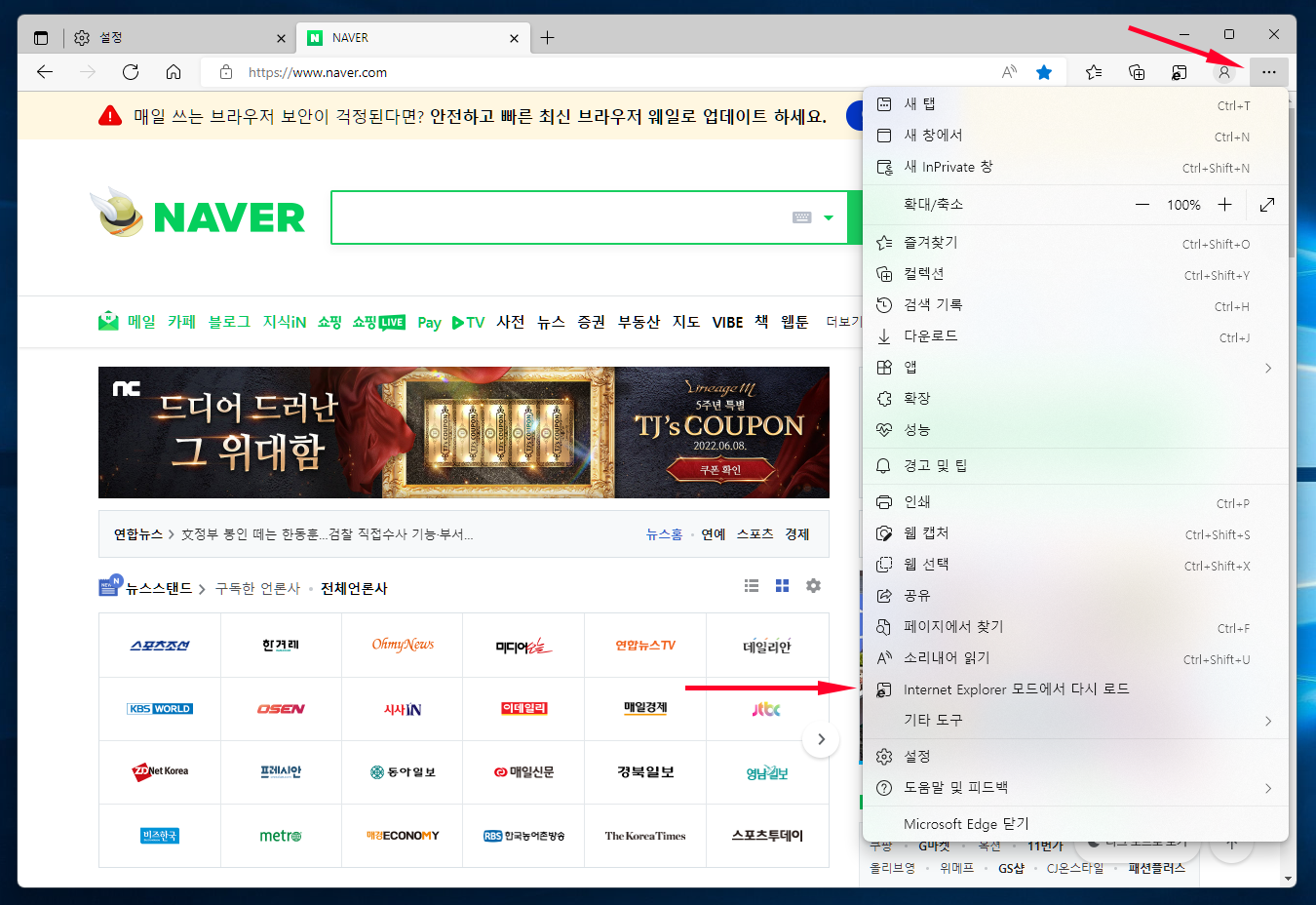Viewport: 1316px width, 905px height.
Task: Expand the 앱 submenu
Action: point(1075,368)
